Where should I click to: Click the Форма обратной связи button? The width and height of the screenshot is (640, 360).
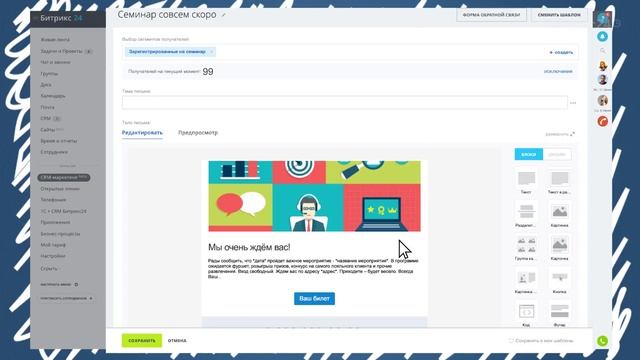click(491, 15)
